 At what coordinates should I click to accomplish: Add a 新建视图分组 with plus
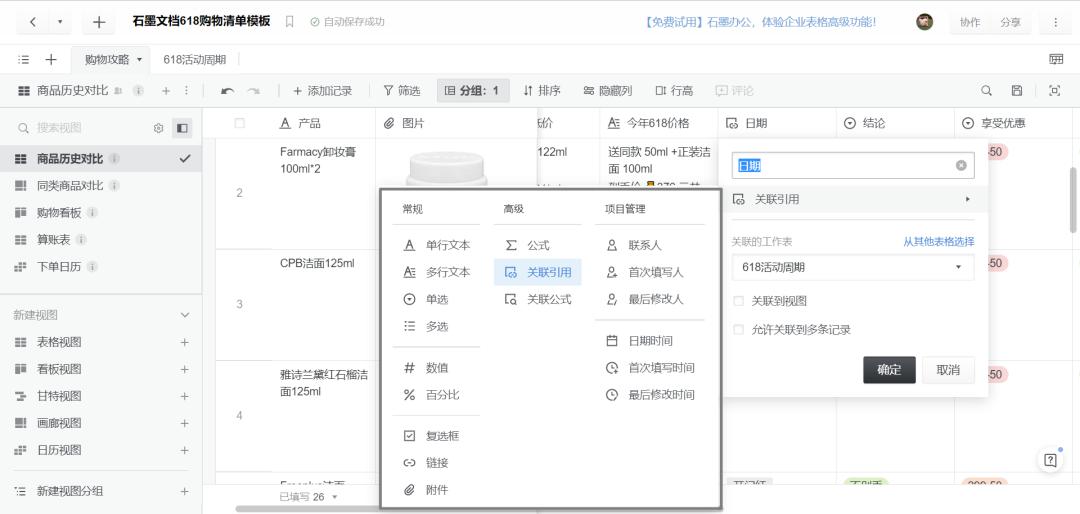(185, 491)
